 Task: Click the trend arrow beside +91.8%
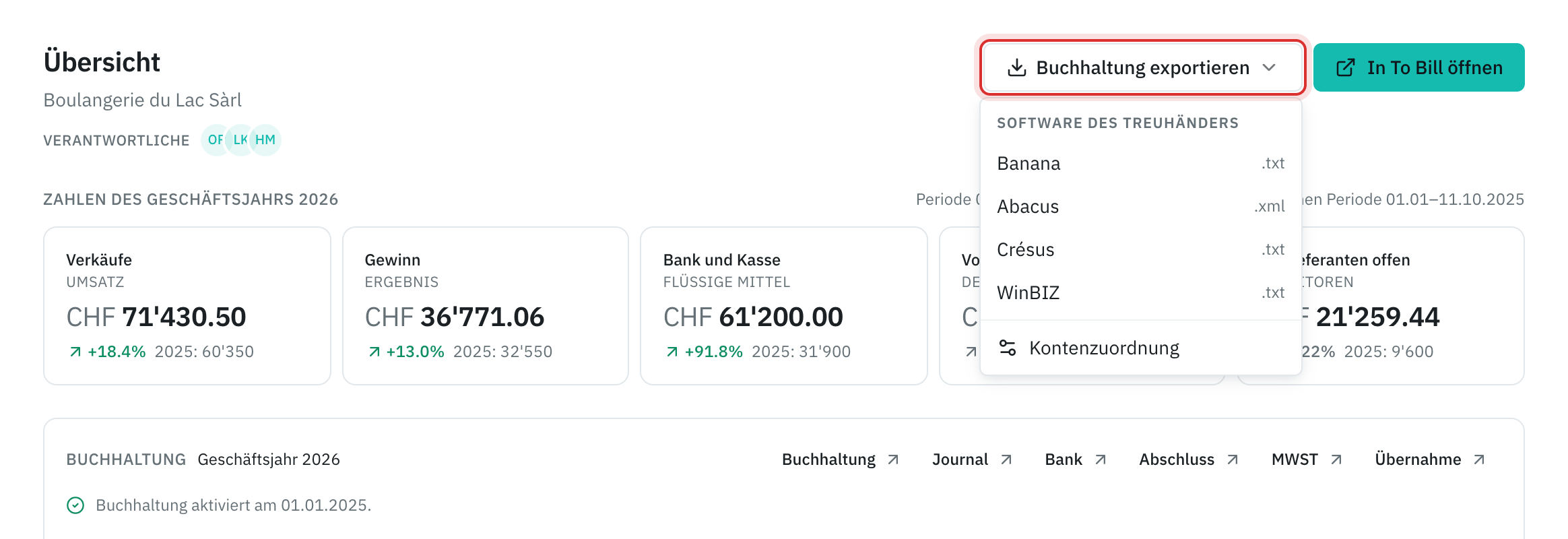(672, 352)
